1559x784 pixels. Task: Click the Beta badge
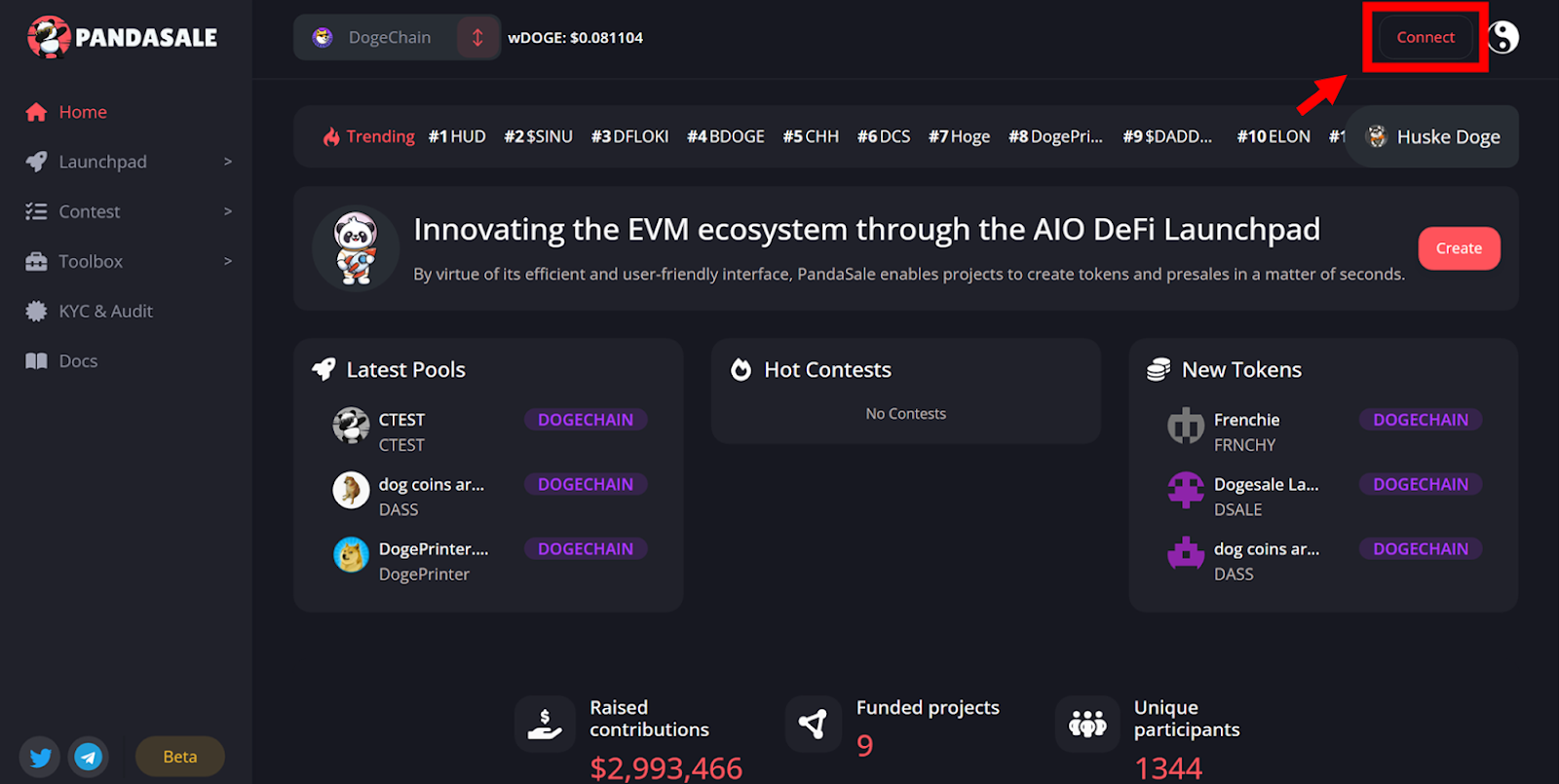pos(180,757)
